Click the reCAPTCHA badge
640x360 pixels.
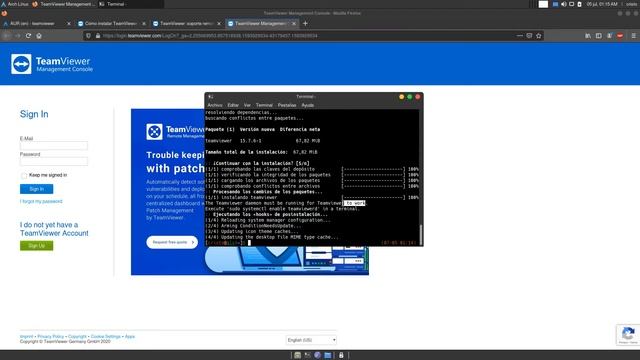(628, 335)
